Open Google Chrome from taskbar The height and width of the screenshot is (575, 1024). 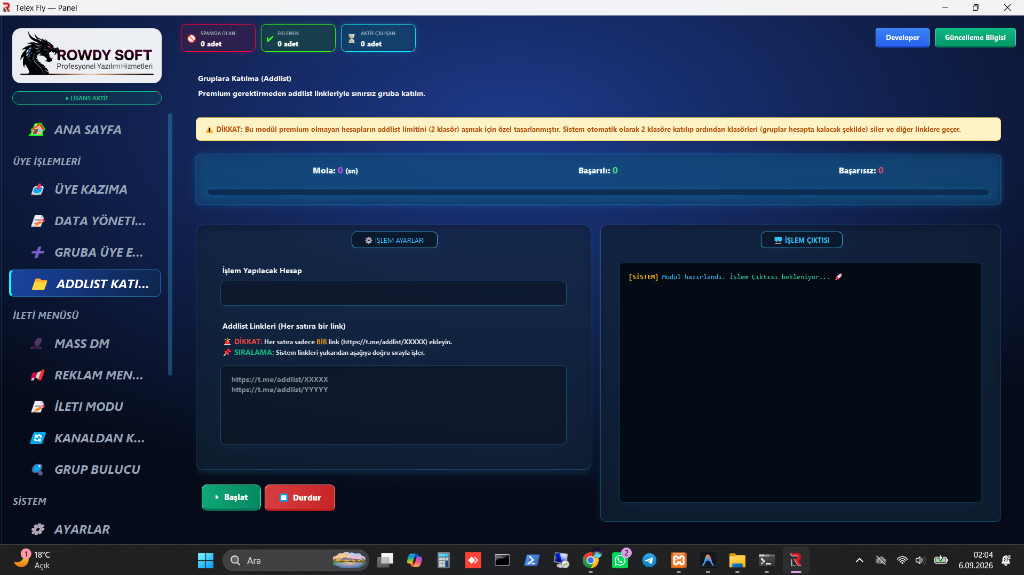(x=590, y=561)
